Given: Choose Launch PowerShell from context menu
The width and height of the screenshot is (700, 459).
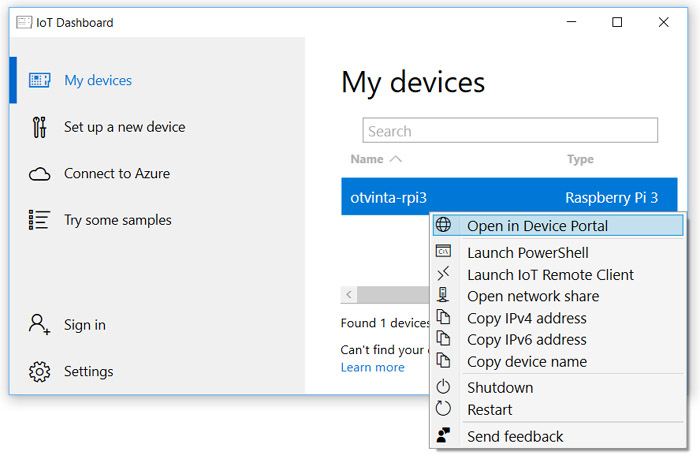Looking at the screenshot, I should (558, 253).
